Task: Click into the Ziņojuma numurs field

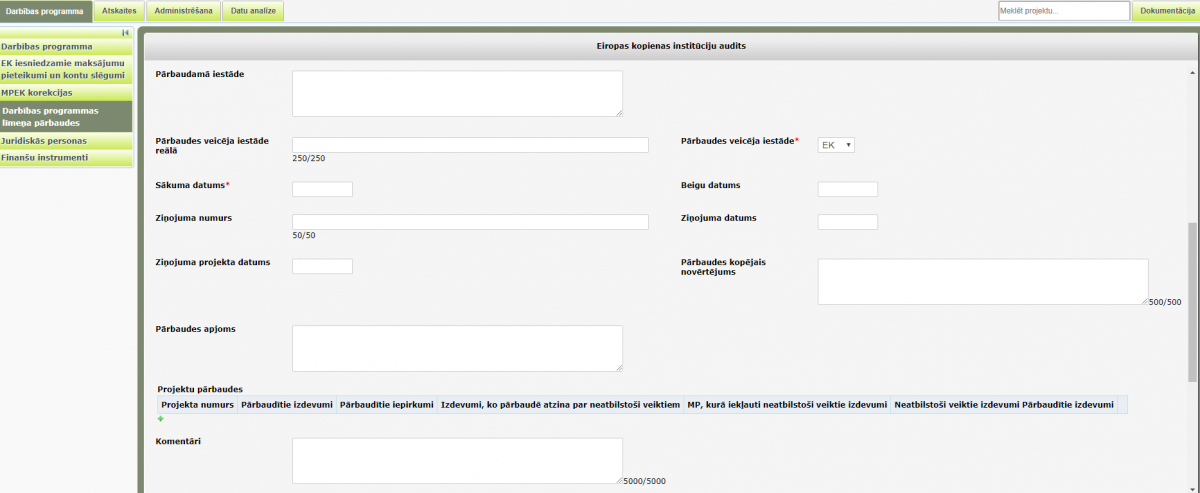Action: click(x=470, y=222)
